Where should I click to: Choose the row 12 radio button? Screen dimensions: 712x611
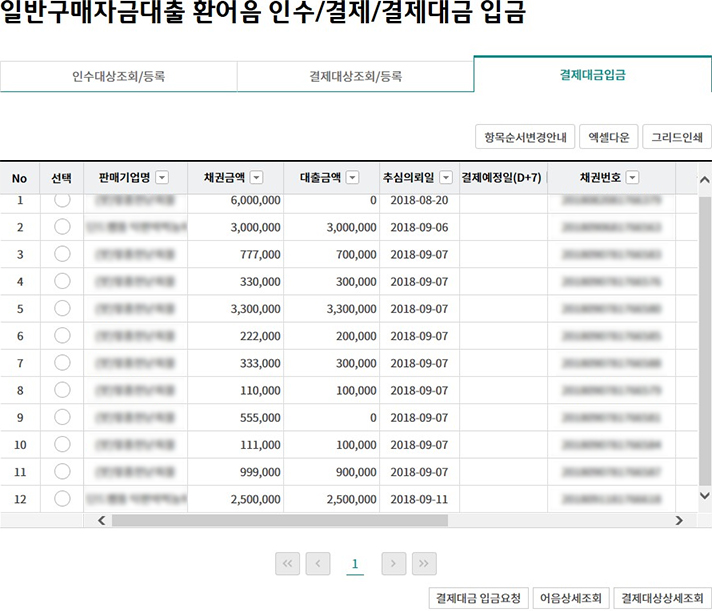coord(62,497)
